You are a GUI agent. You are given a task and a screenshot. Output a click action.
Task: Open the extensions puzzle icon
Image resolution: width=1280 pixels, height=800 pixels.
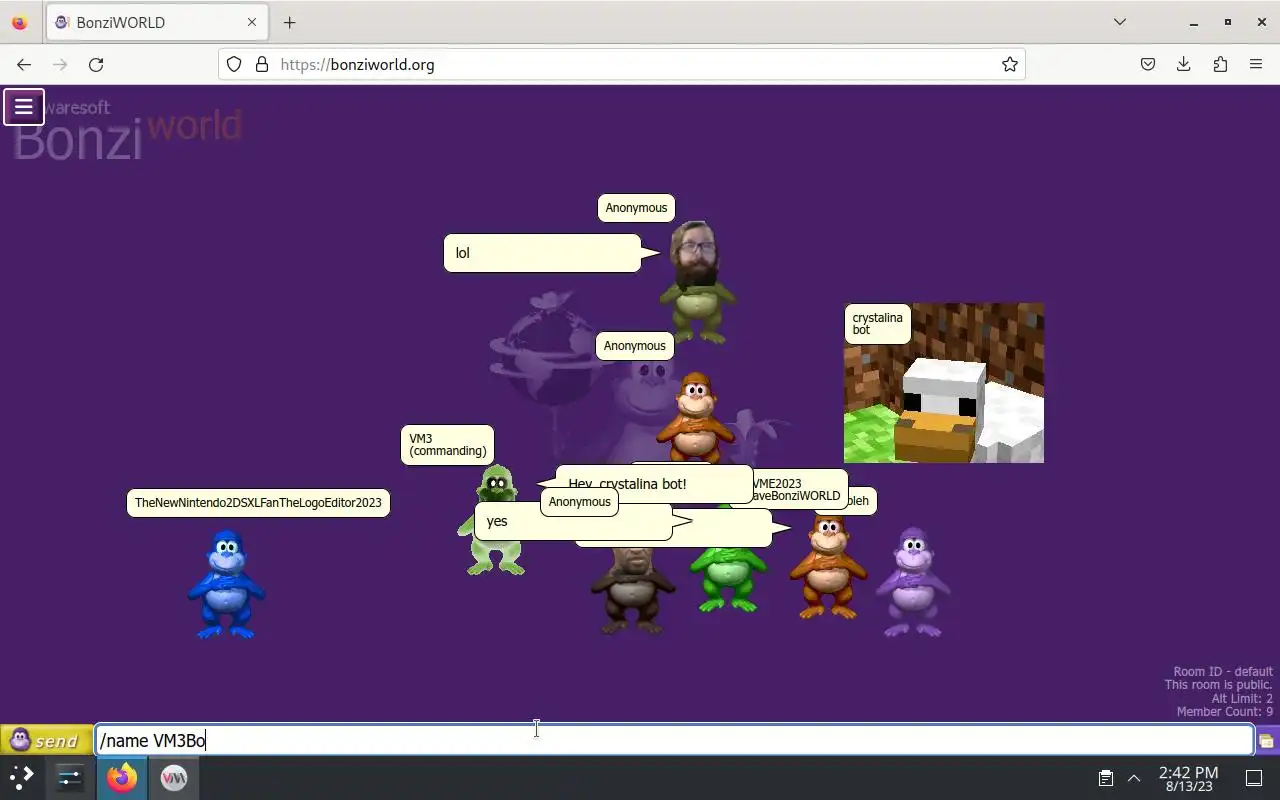coord(1220,64)
